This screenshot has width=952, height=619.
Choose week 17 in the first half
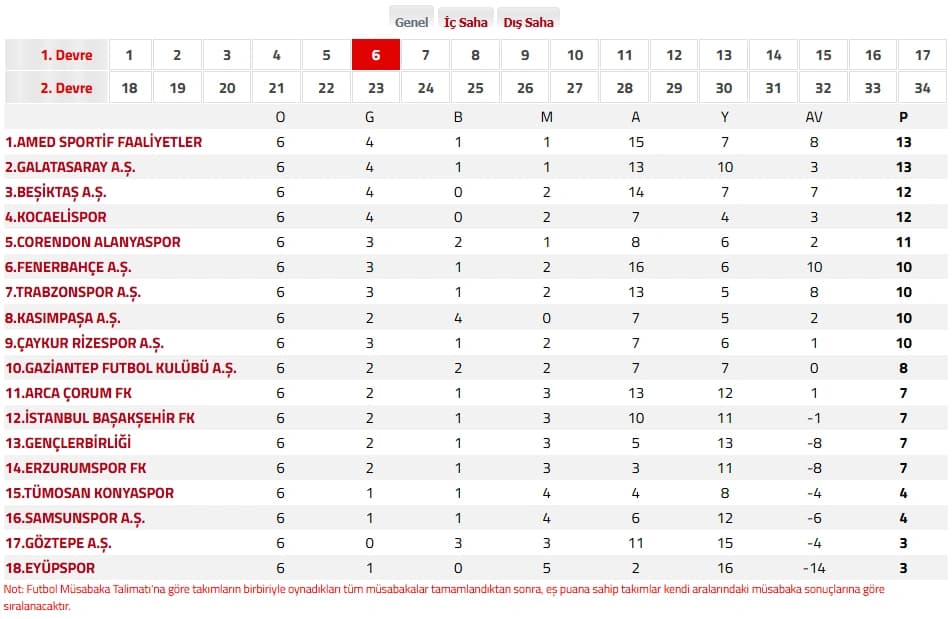pyautogui.click(x=922, y=55)
